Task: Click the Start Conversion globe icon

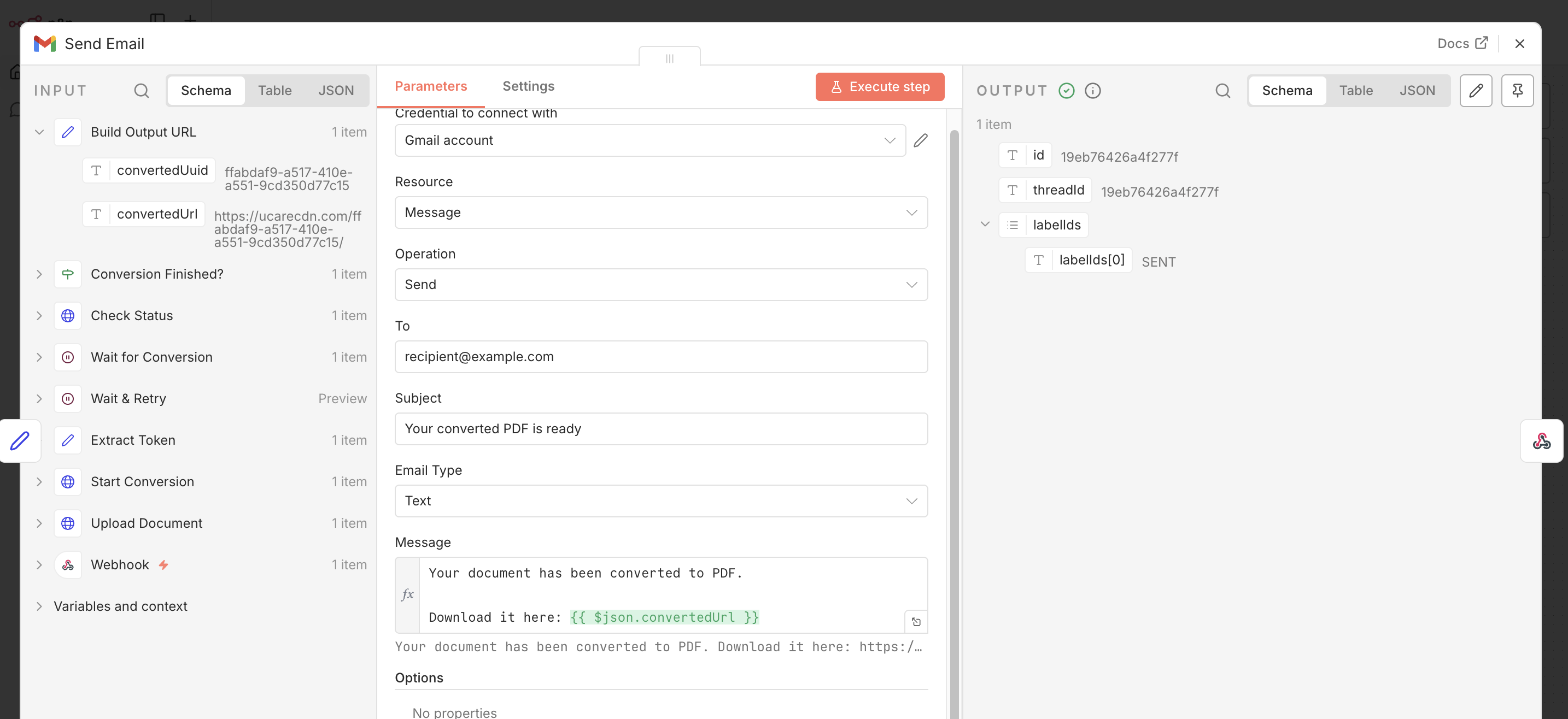Action: [x=68, y=482]
